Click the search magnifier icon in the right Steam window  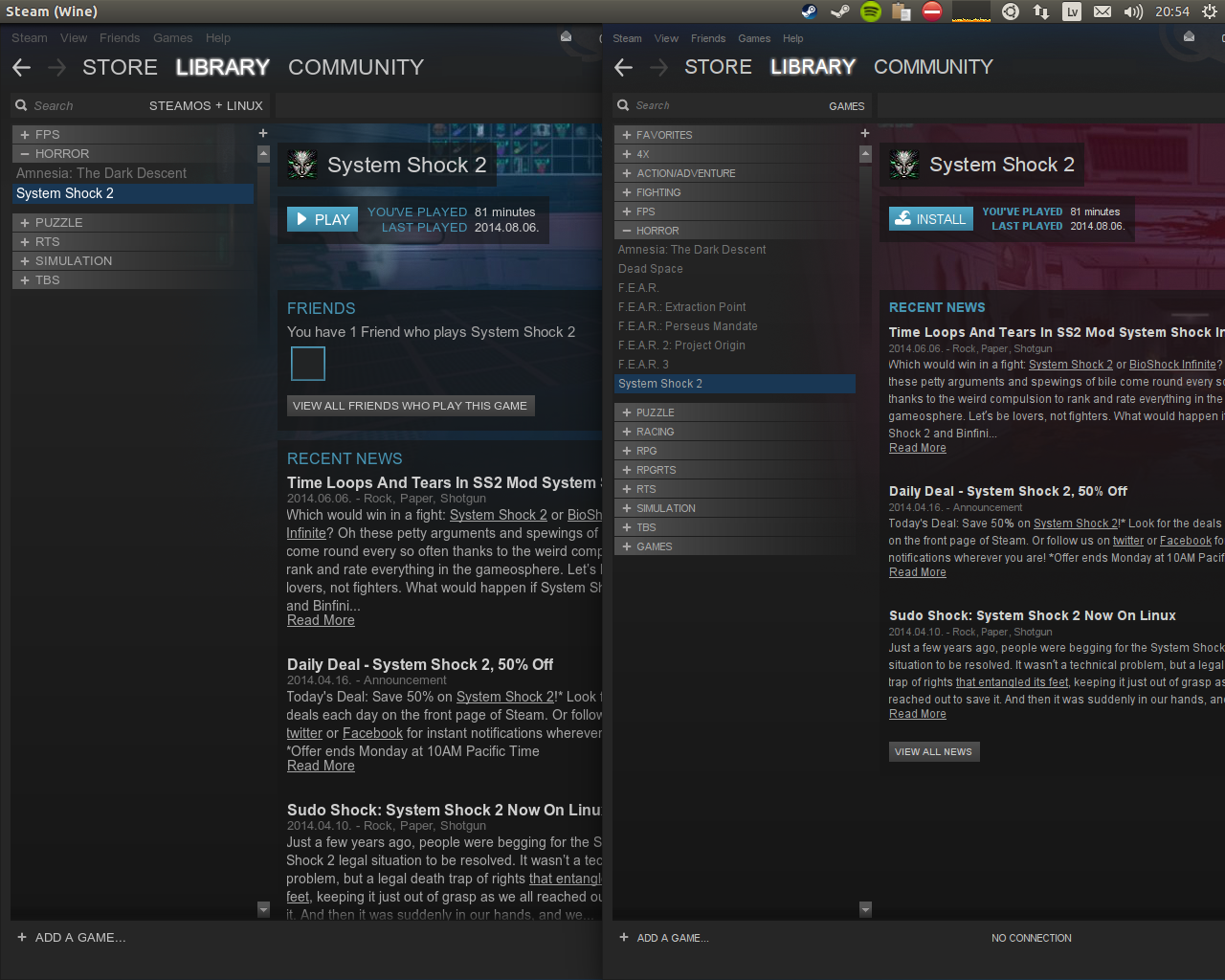(623, 105)
